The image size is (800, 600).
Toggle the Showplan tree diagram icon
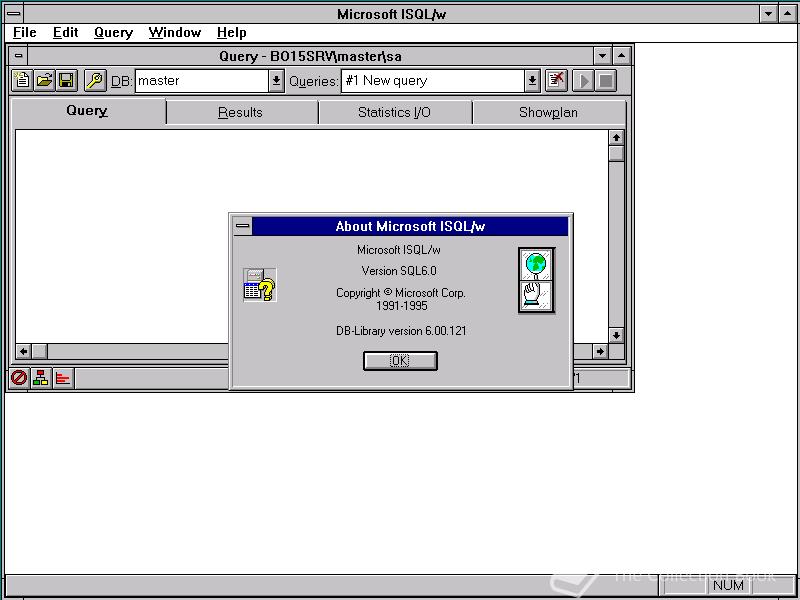[x=41, y=378]
